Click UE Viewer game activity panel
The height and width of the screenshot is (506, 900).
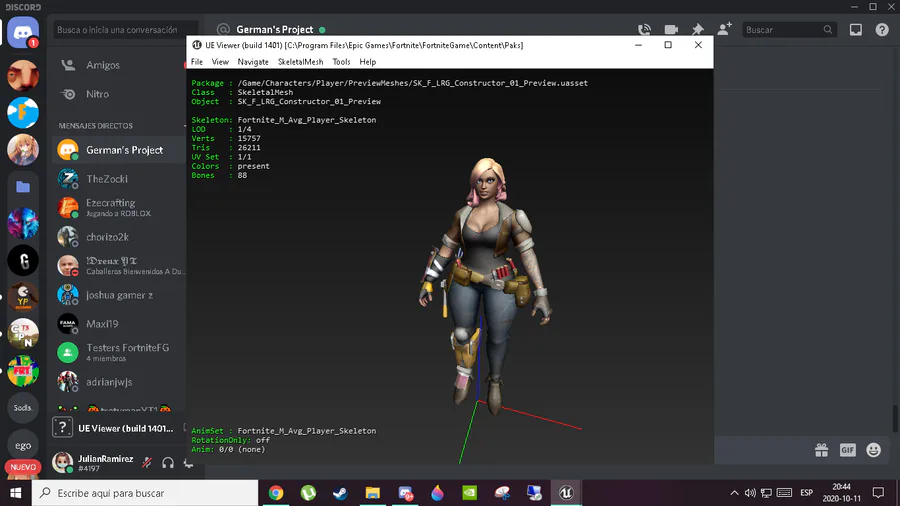point(118,428)
